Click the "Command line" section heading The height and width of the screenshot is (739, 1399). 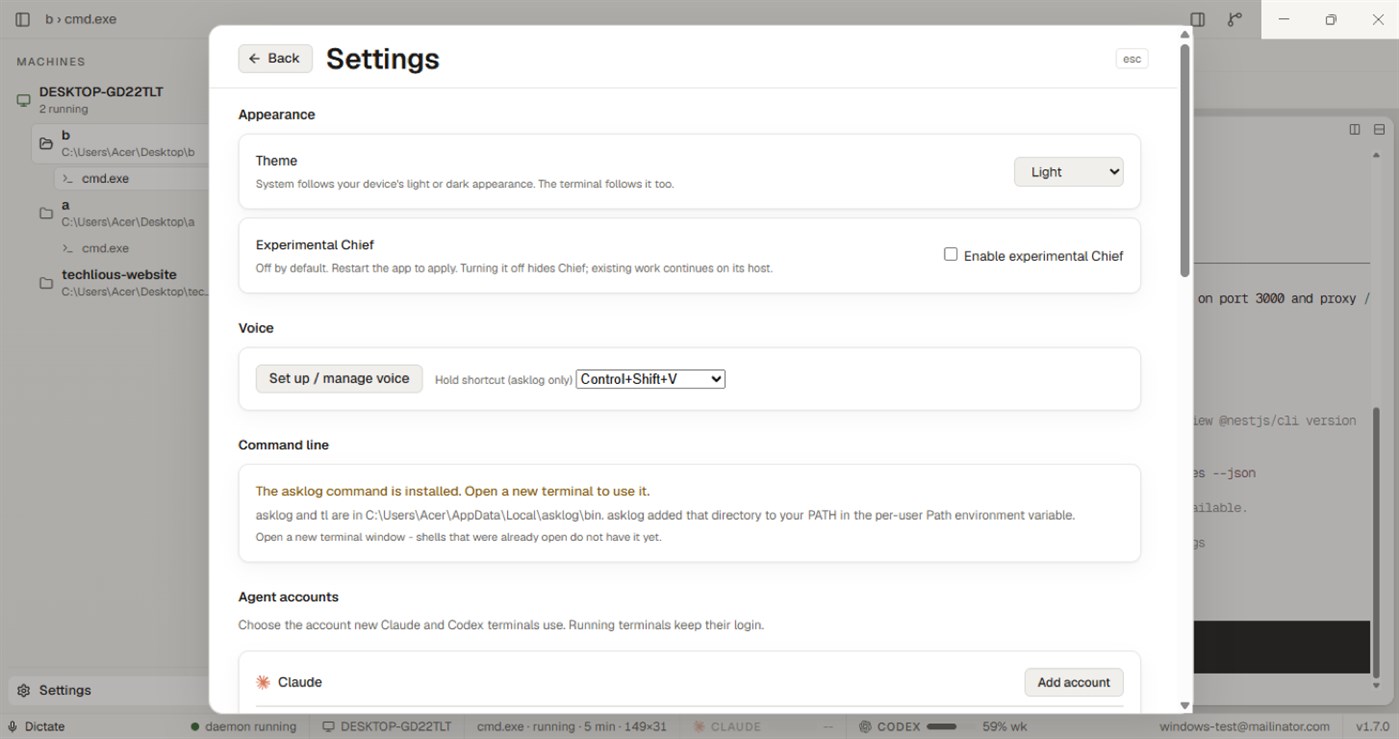283,445
